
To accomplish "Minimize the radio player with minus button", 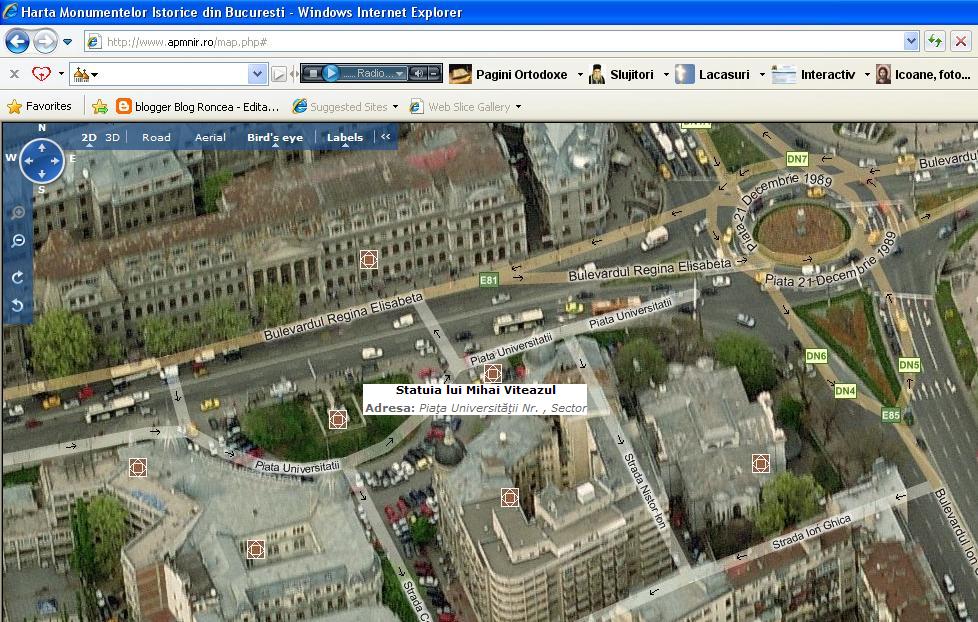I will 434,74.
